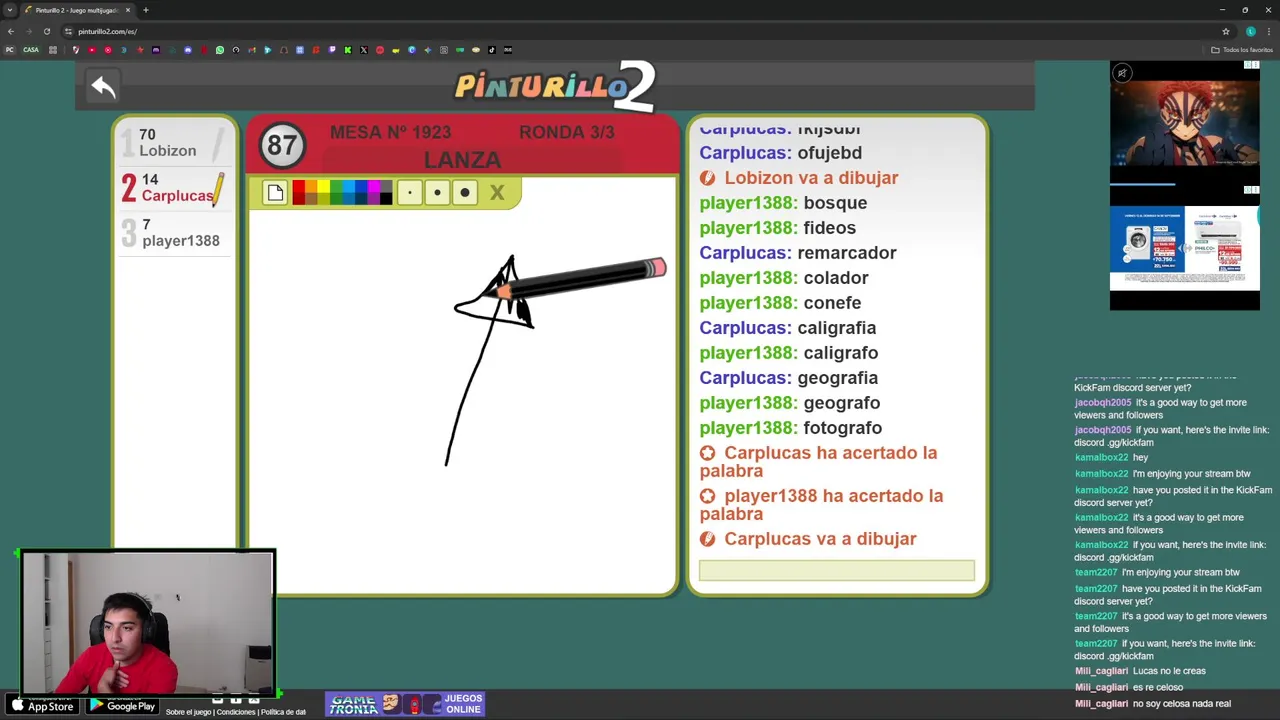1280x720 pixels.
Task: Click chat message 'Lobizon va a dibujar'
Action: point(799,178)
